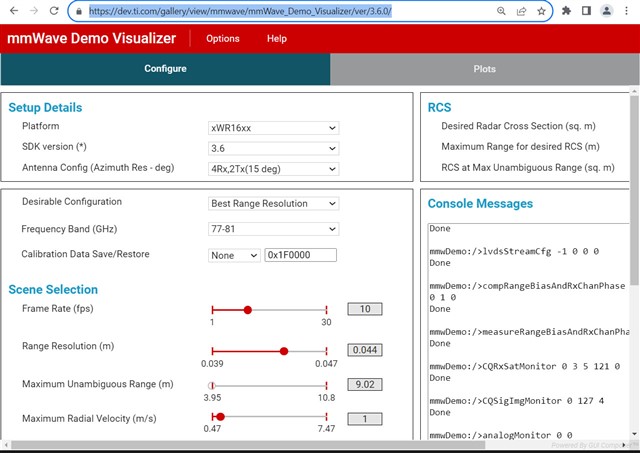Screen dimensions: 640x453
Task: Click the Maximum Radial Velocity value box
Action: coord(365,419)
